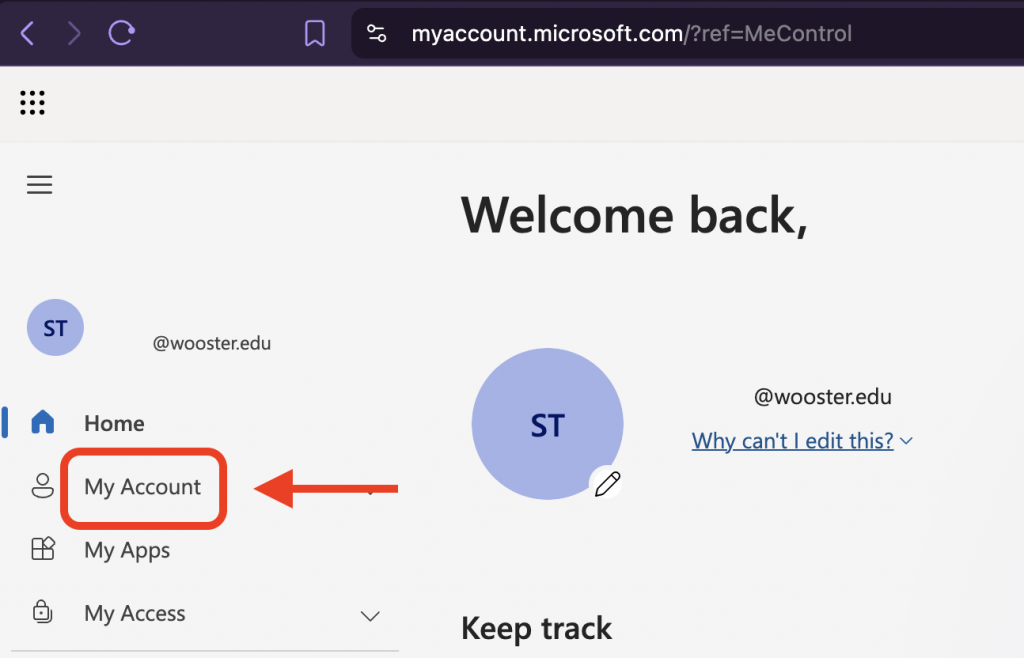1024x658 pixels.
Task: Open the My Access navigation item
Action: (135, 614)
